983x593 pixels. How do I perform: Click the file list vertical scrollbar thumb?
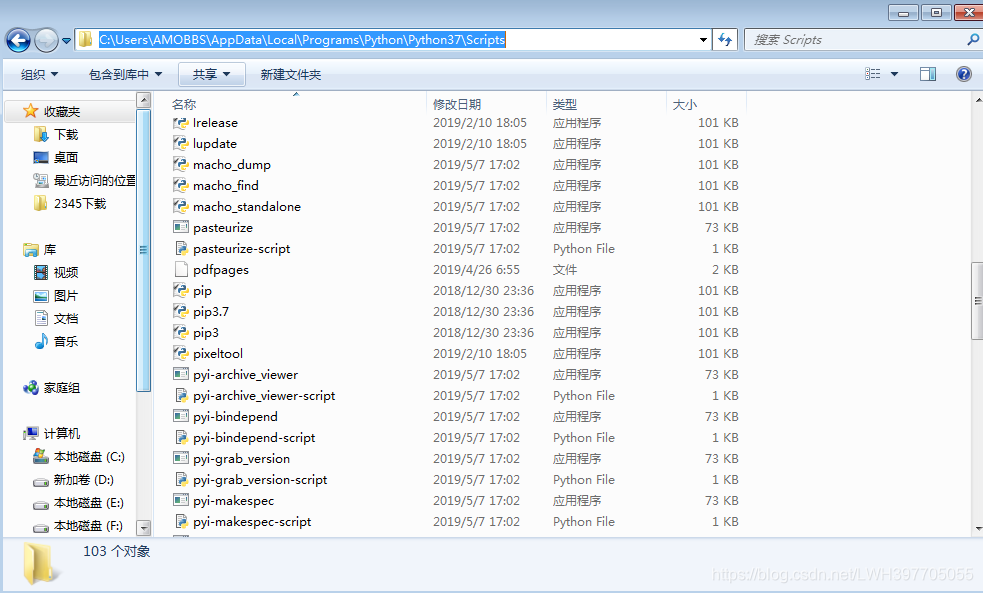977,301
